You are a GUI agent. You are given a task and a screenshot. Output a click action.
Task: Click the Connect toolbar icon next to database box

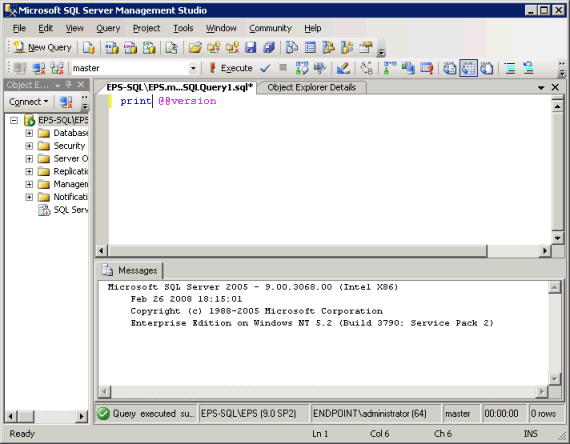click(20, 68)
